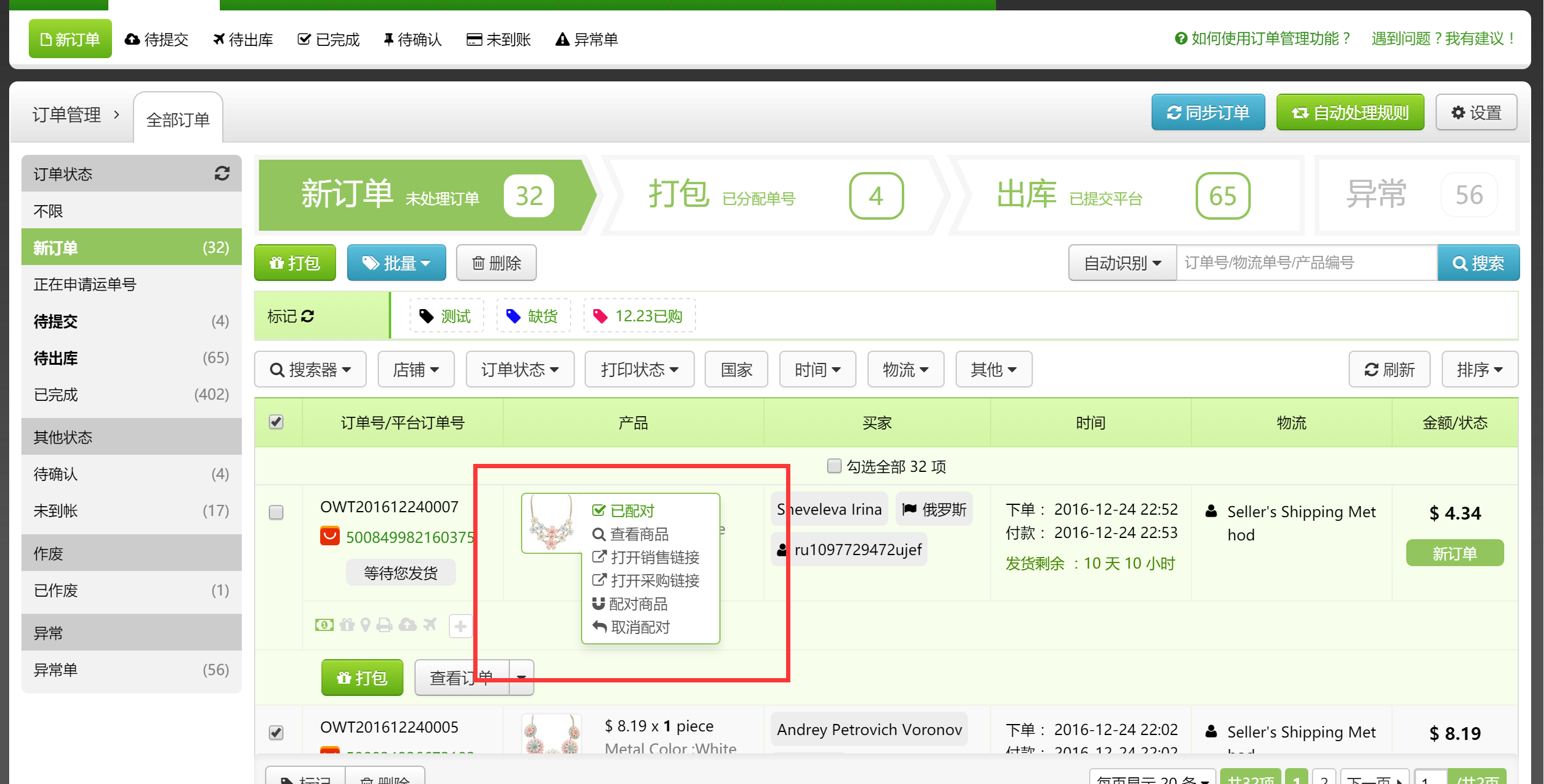Open the 订单状态 filter dropdown
Image resolution: width=1544 pixels, height=784 pixels.
tap(520, 370)
